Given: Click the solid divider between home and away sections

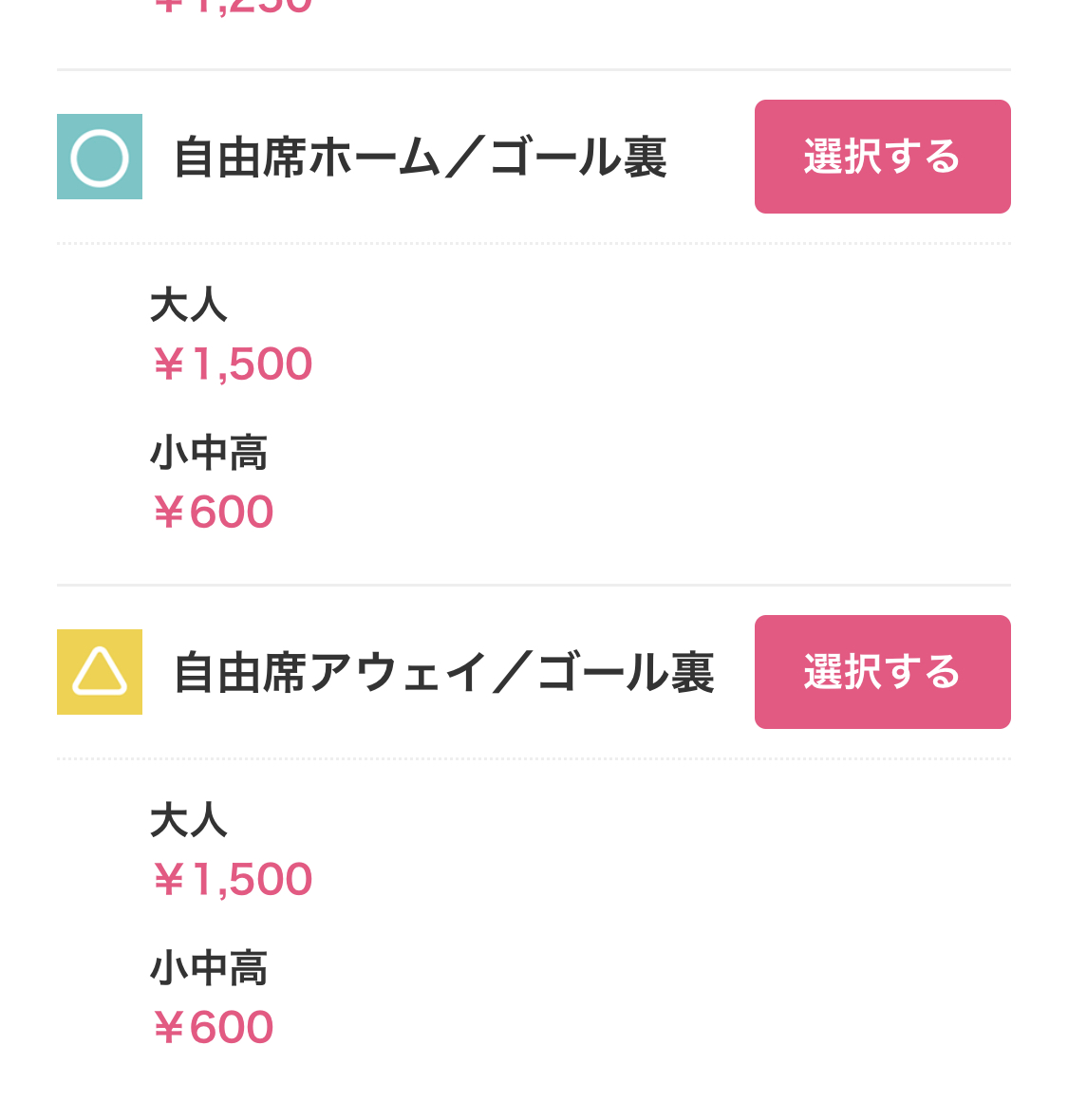Looking at the screenshot, I should point(534,585).
